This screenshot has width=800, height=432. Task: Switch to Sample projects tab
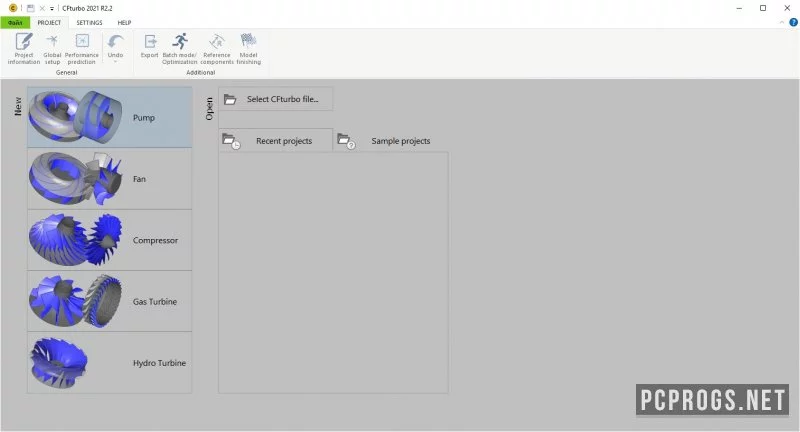click(390, 141)
